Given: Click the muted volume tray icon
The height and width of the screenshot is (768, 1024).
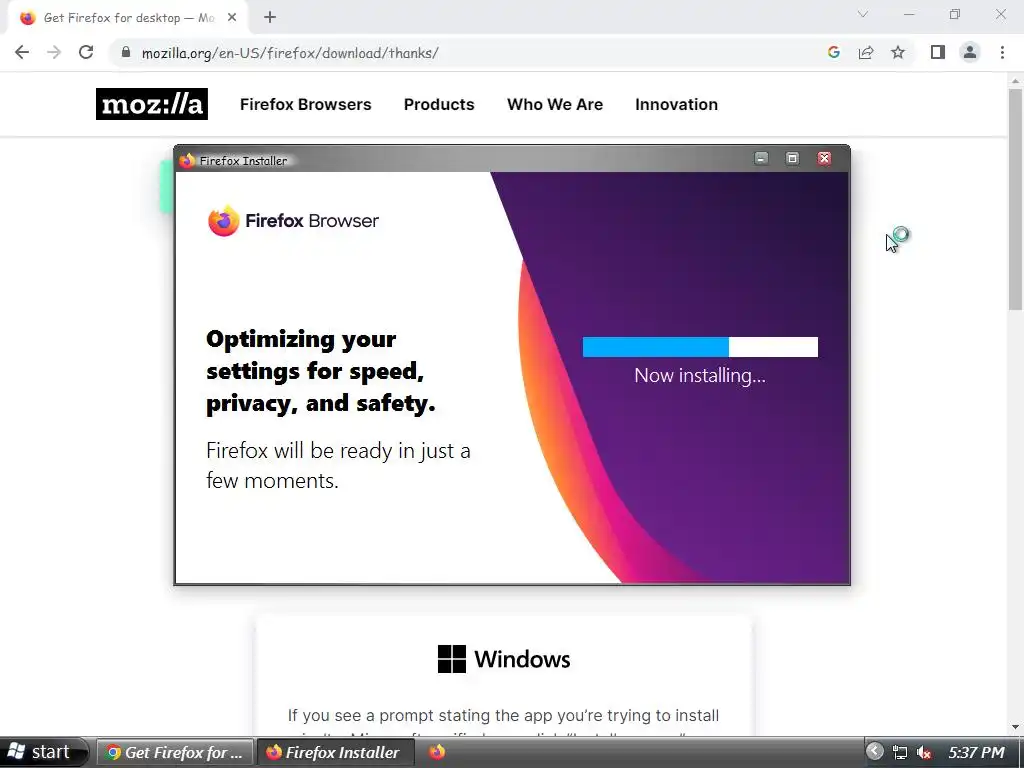Looking at the screenshot, I should coord(924,752).
